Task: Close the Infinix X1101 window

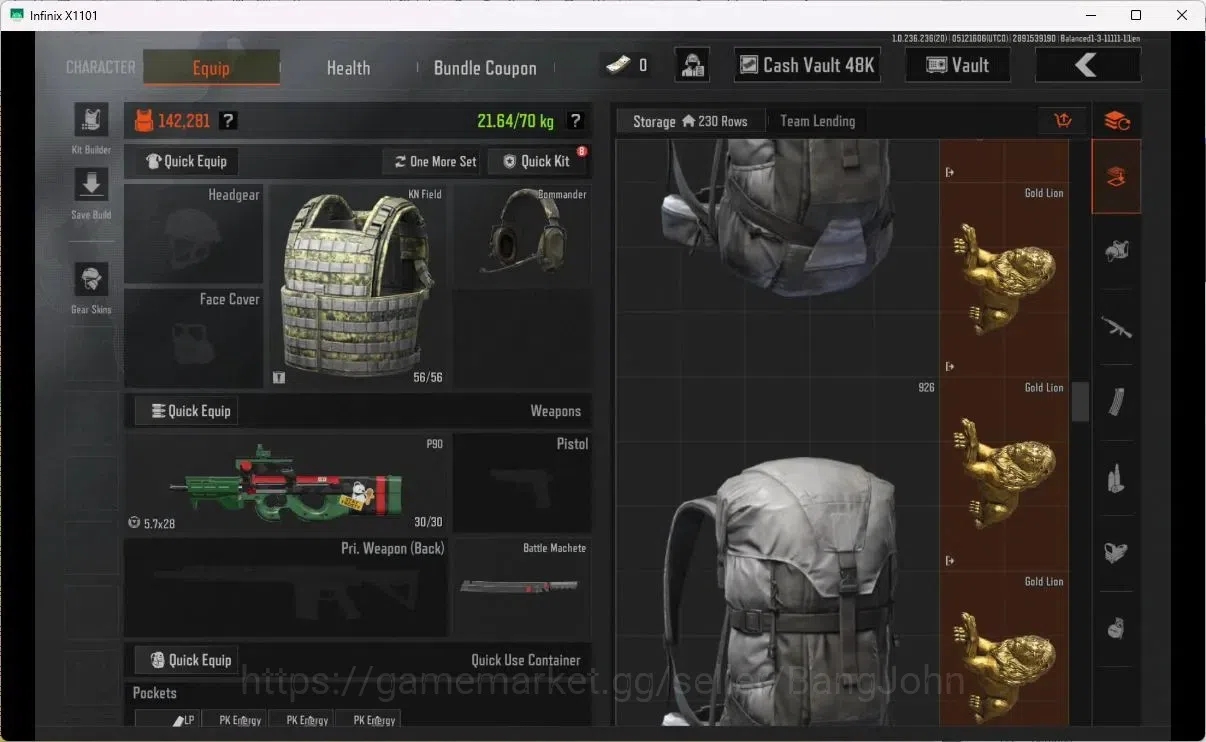Action: [1182, 15]
